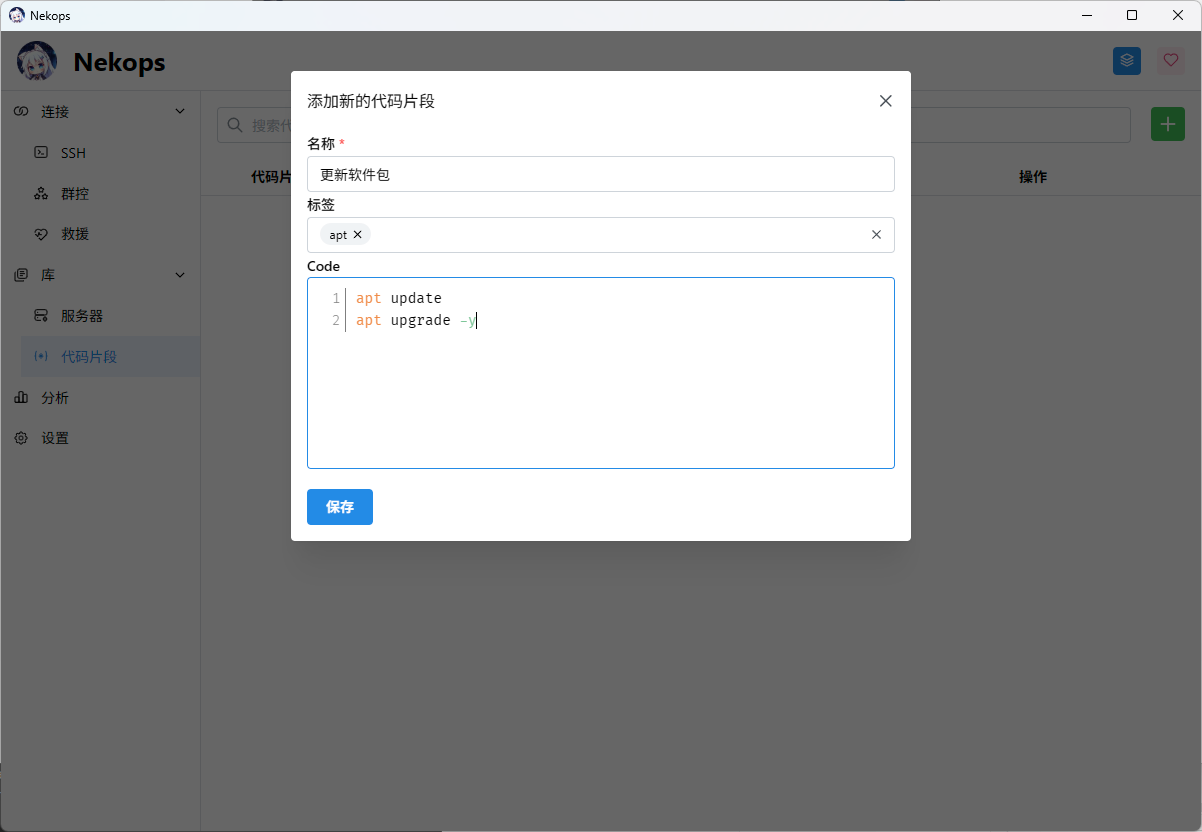This screenshot has height=832, width=1202.
Task: Select 分析 in the sidebar menu
Action: [56, 398]
